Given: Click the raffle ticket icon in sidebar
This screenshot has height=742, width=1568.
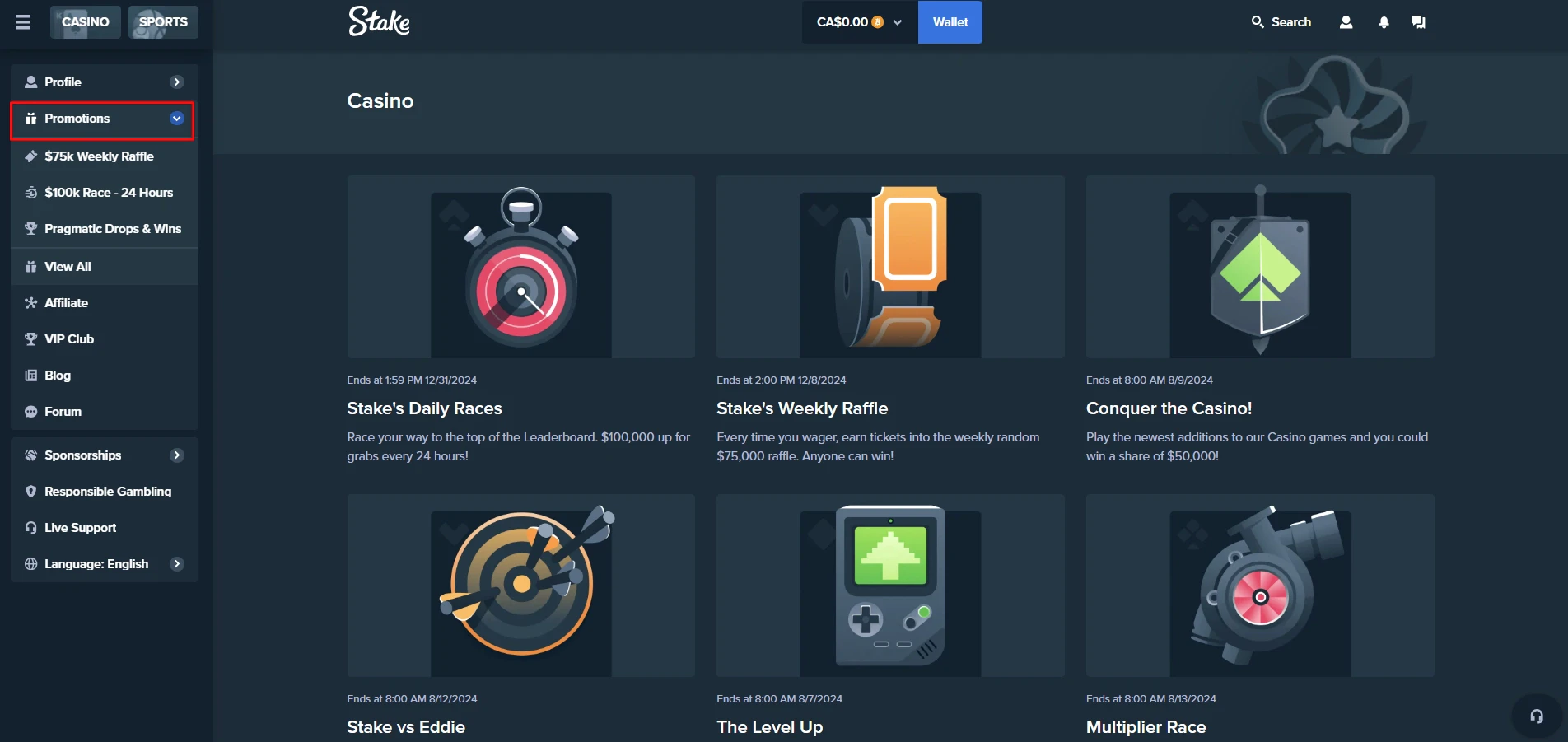Looking at the screenshot, I should click(x=31, y=156).
